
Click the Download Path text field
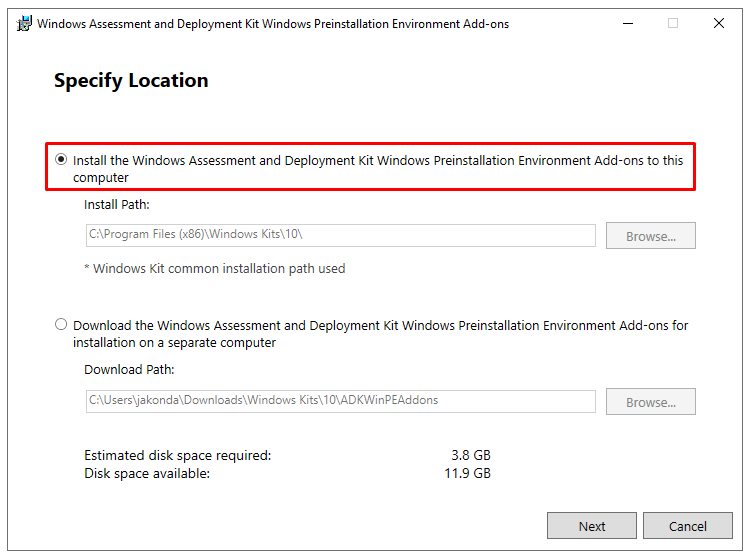pos(341,401)
